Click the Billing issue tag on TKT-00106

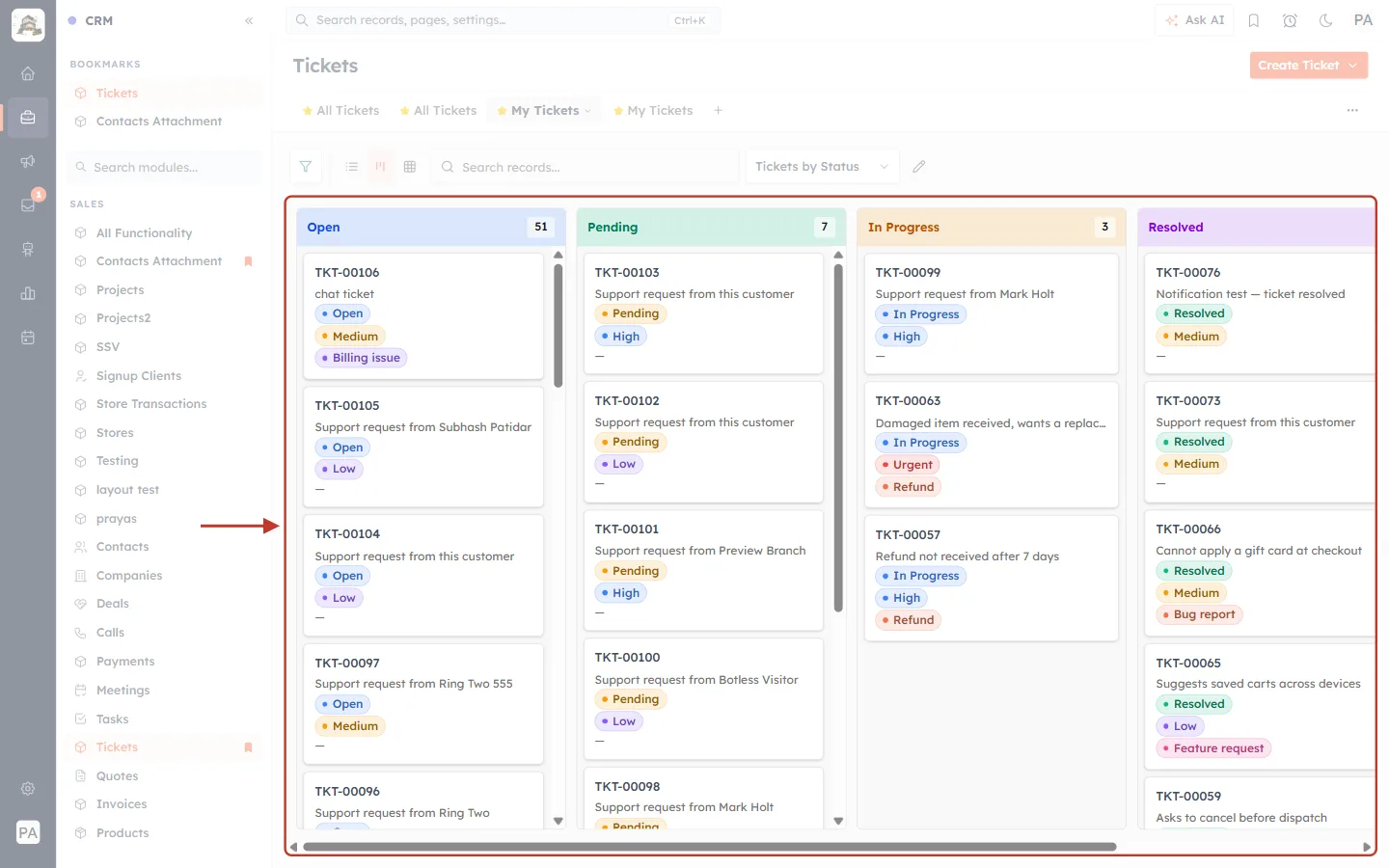pos(362,358)
